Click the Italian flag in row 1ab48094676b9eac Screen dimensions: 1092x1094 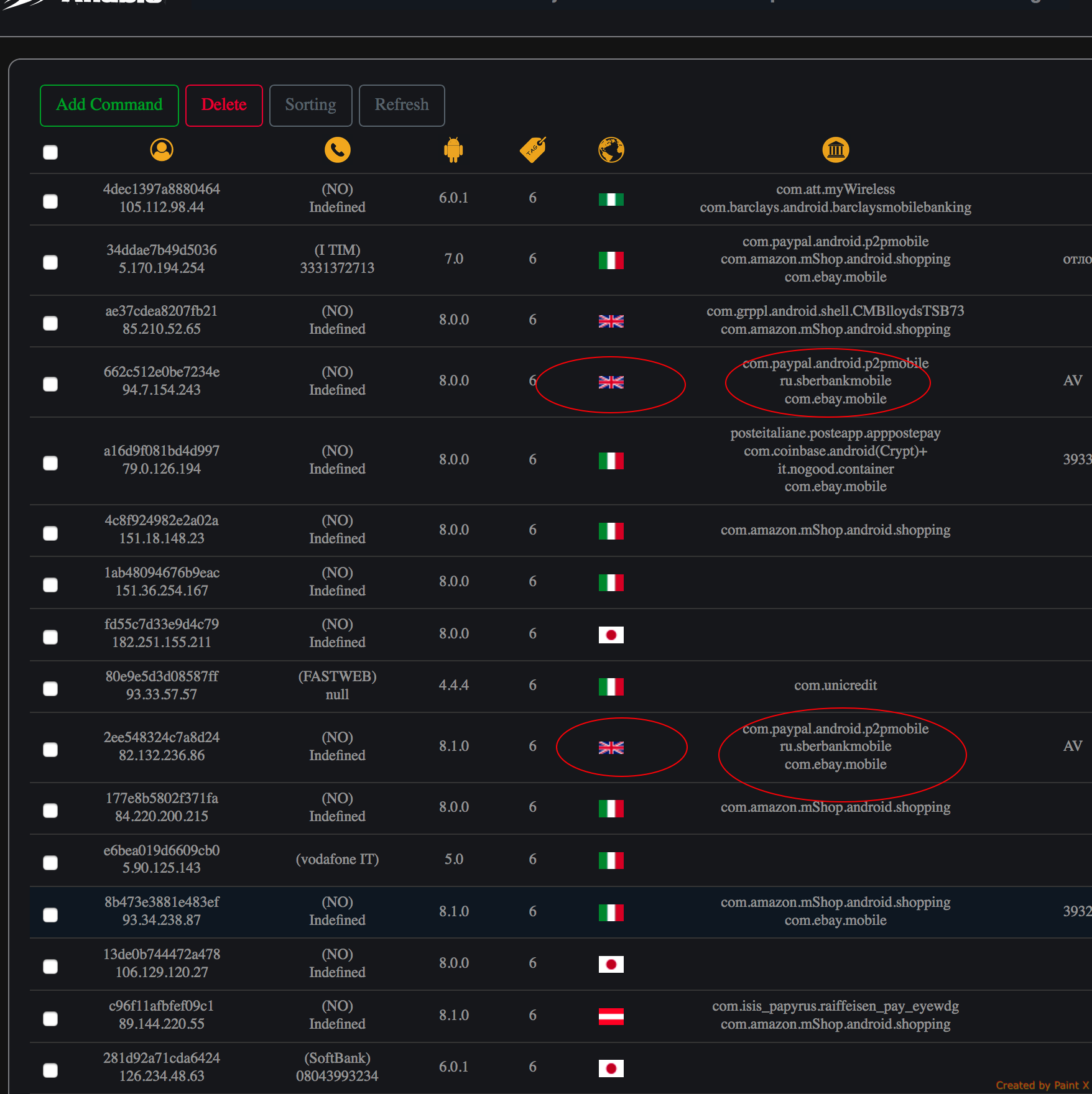[x=611, y=582]
